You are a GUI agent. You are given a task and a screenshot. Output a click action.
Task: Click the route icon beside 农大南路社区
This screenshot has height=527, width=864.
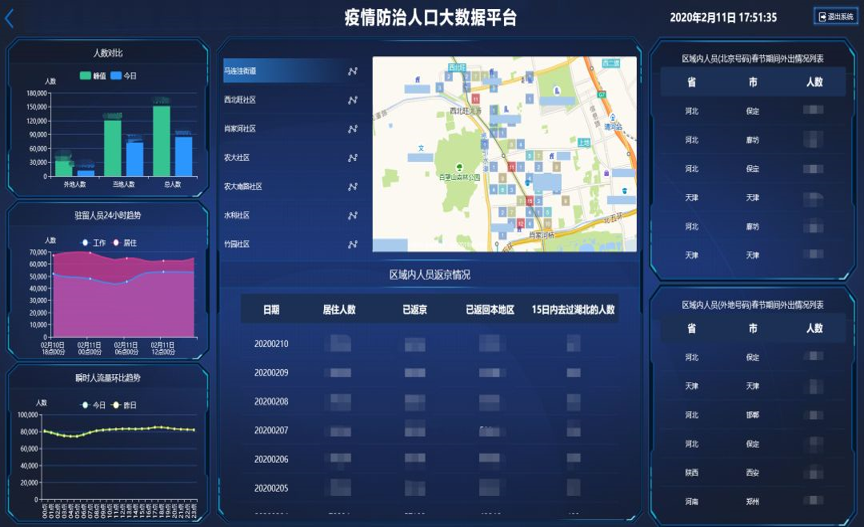point(352,186)
